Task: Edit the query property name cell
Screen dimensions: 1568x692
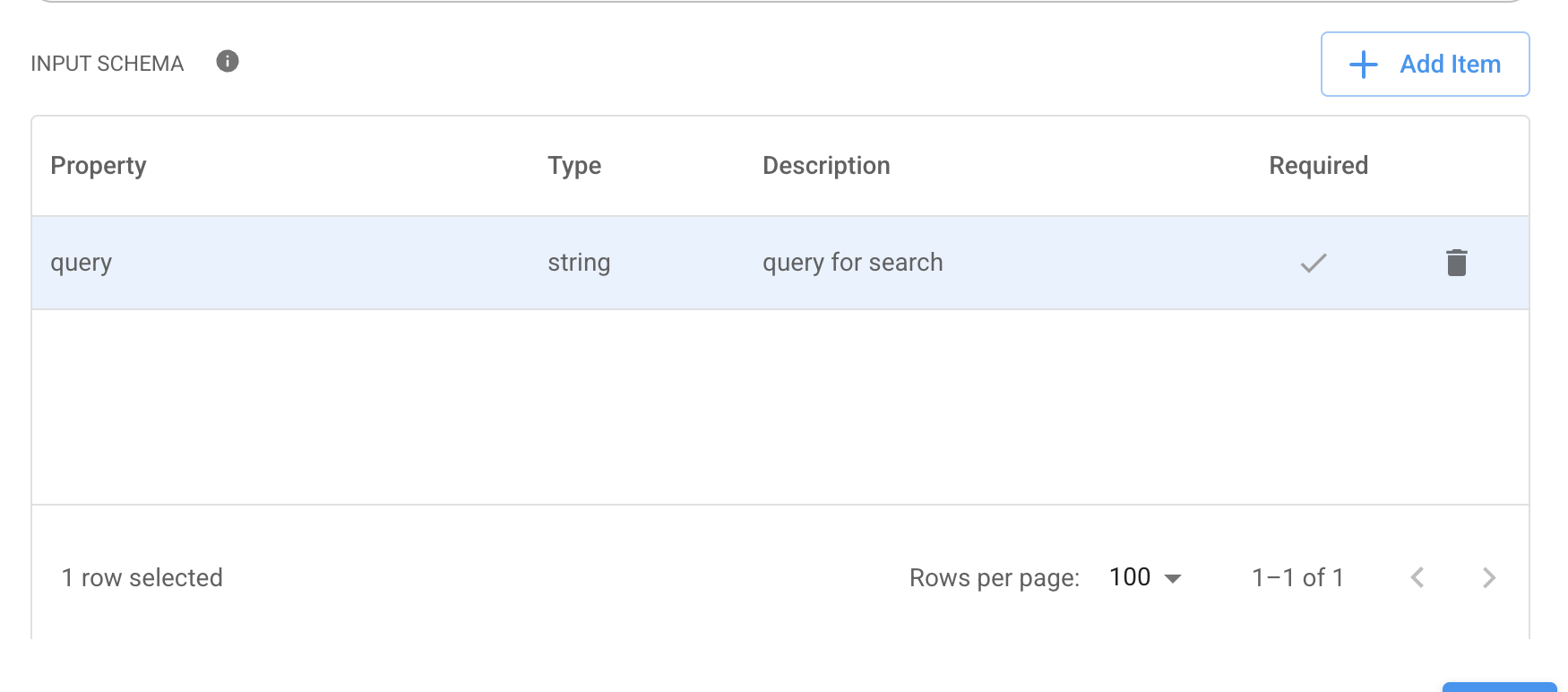Action: click(x=82, y=263)
